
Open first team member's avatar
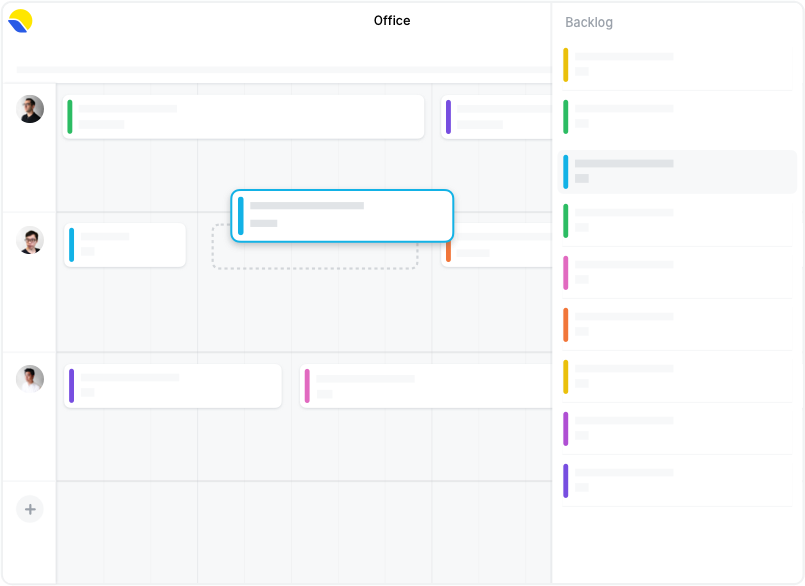30,109
